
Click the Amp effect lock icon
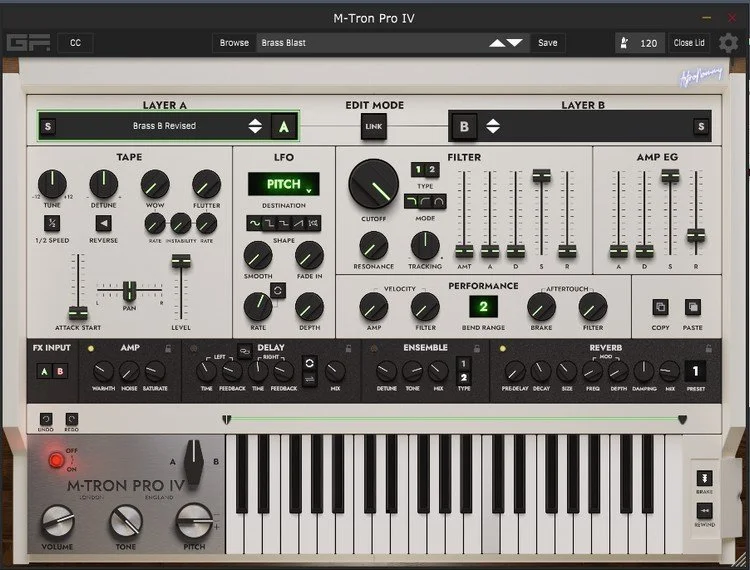(168, 349)
